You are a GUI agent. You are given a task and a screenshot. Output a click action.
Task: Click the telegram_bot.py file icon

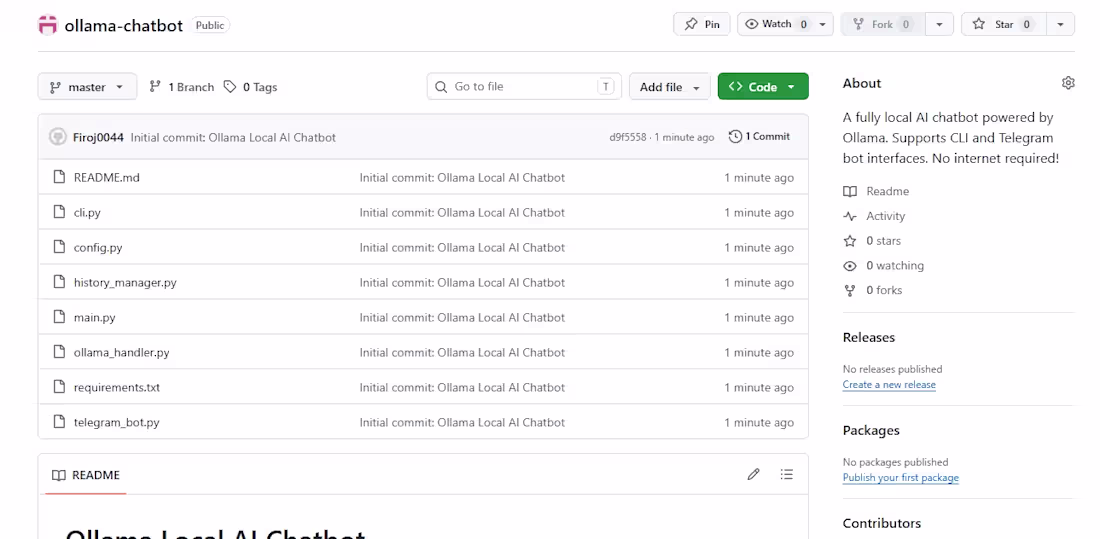point(59,422)
